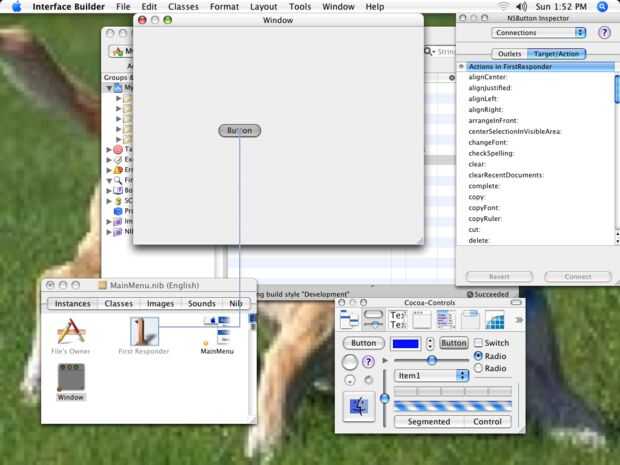
Task: Open the Layout menu
Action: [x=263, y=7]
